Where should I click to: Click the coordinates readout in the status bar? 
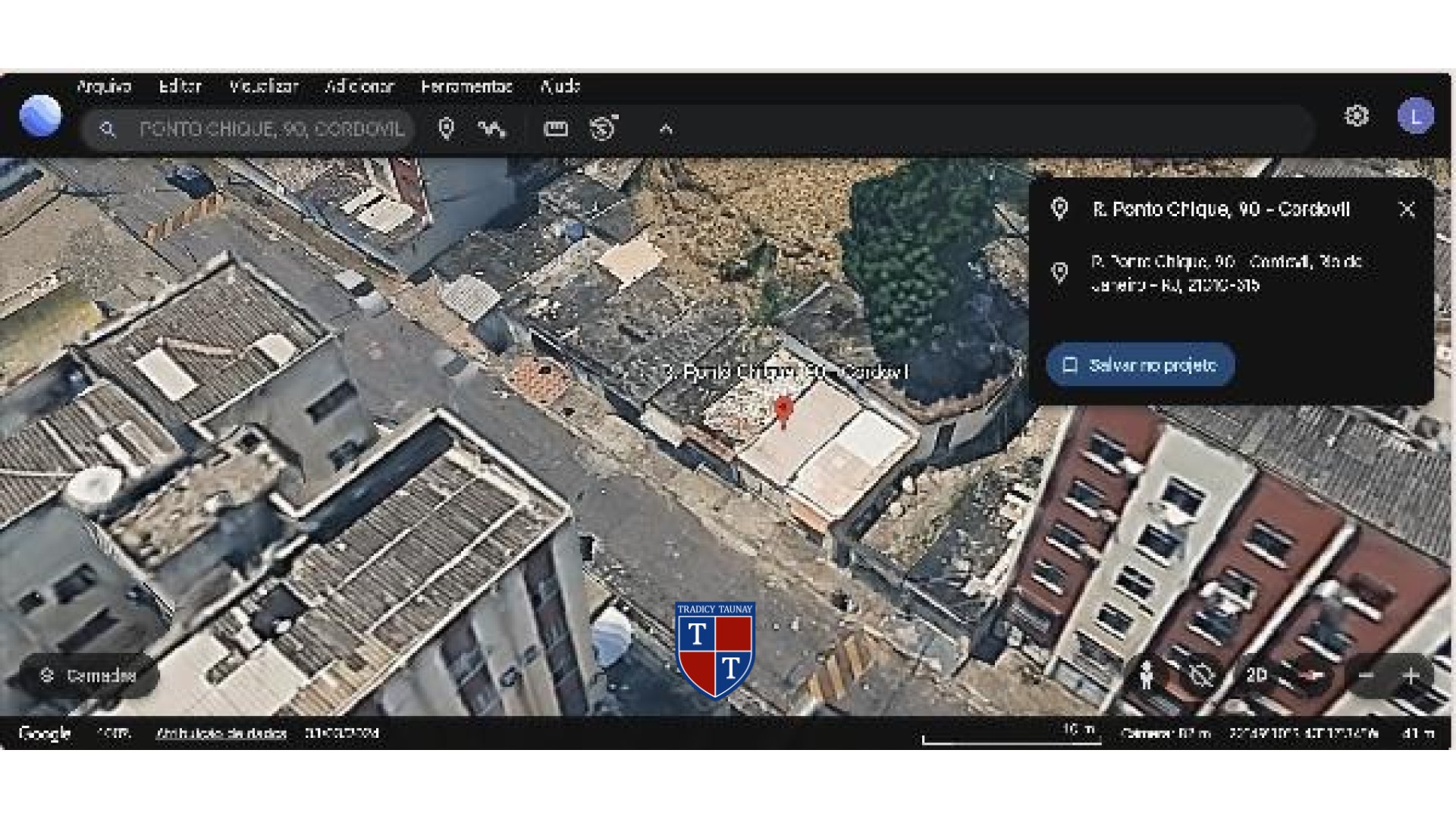coord(1304,733)
